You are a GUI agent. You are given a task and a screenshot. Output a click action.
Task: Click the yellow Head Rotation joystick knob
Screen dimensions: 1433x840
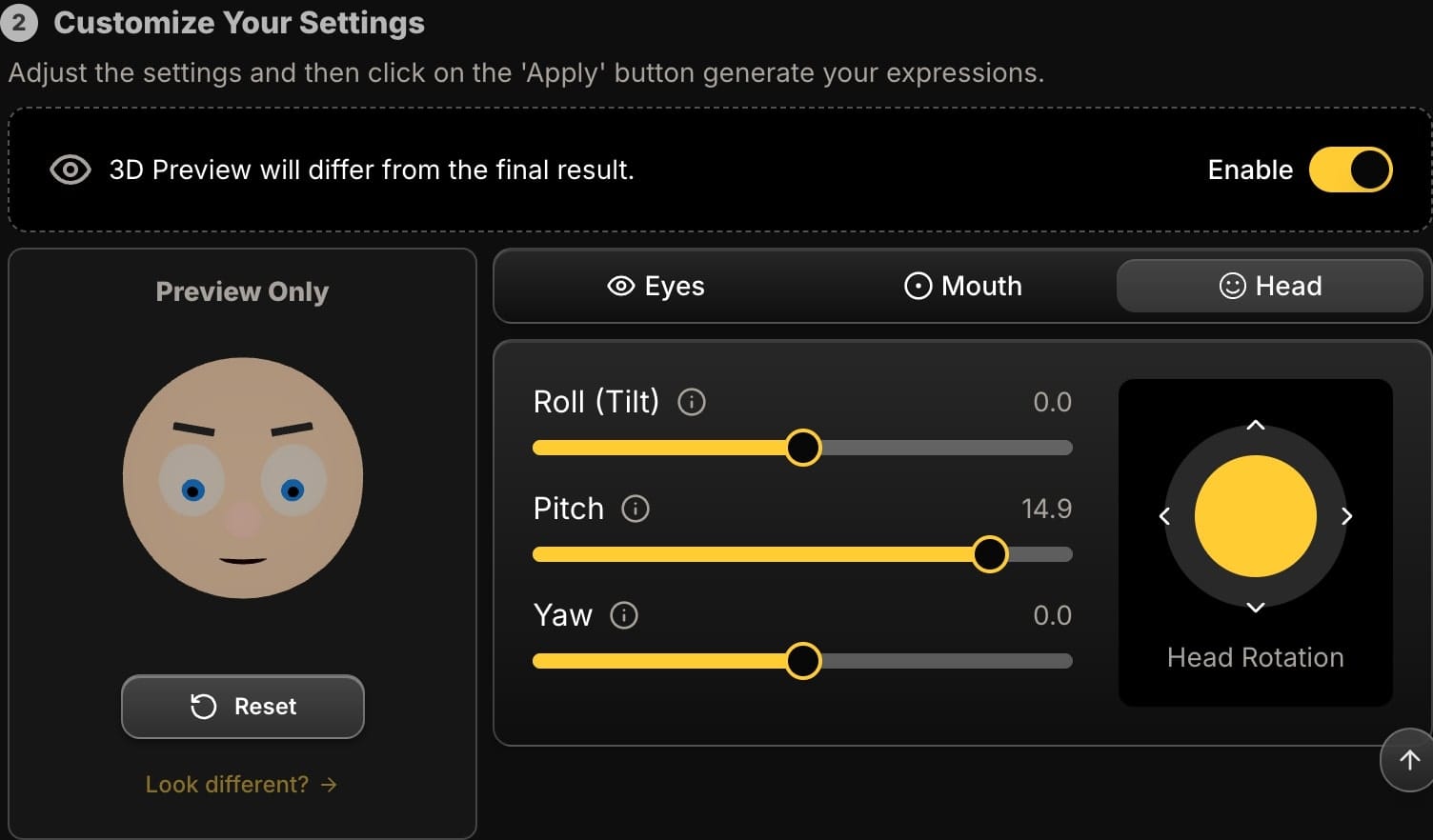click(1256, 516)
